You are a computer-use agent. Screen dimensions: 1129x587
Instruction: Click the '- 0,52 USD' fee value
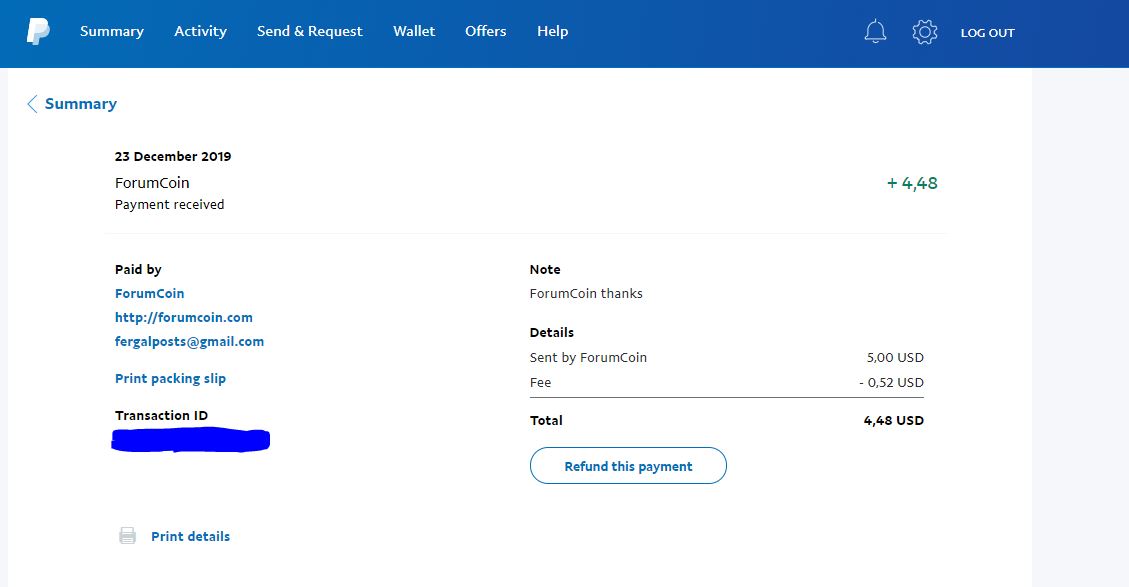pyautogui.click(x=891, y=382)
